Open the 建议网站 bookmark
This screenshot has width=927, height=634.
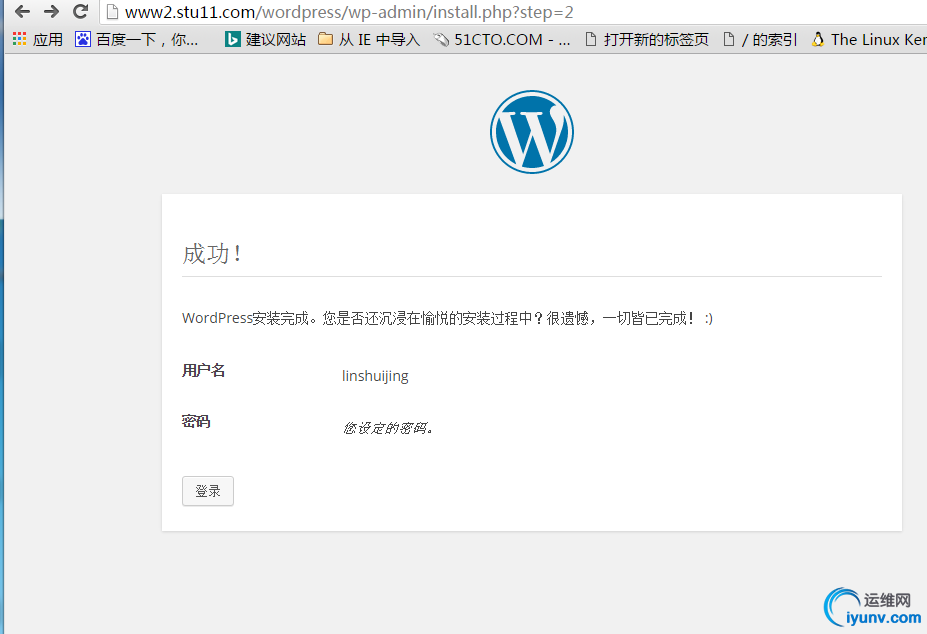tap(276, 40)
